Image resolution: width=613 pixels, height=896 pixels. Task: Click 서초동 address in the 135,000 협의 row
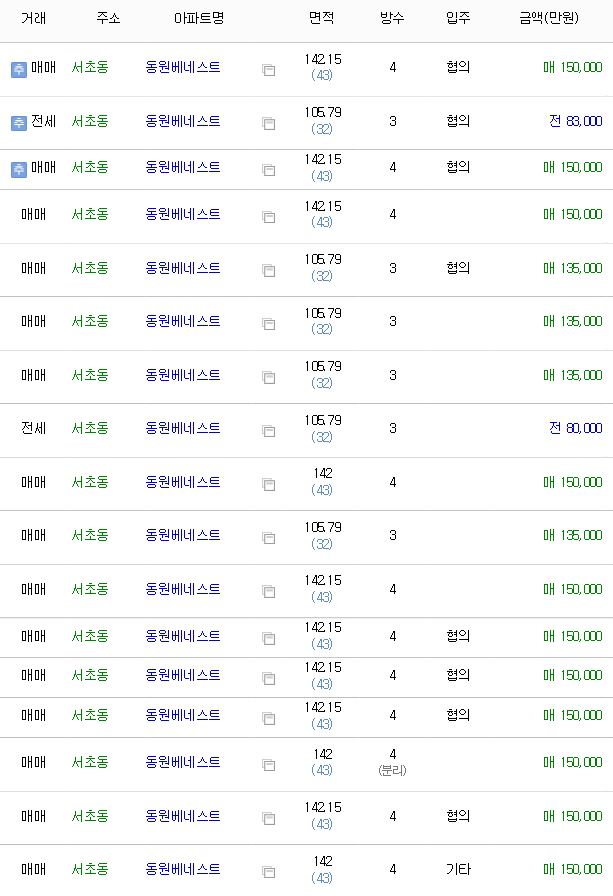(x=90, y=268)
